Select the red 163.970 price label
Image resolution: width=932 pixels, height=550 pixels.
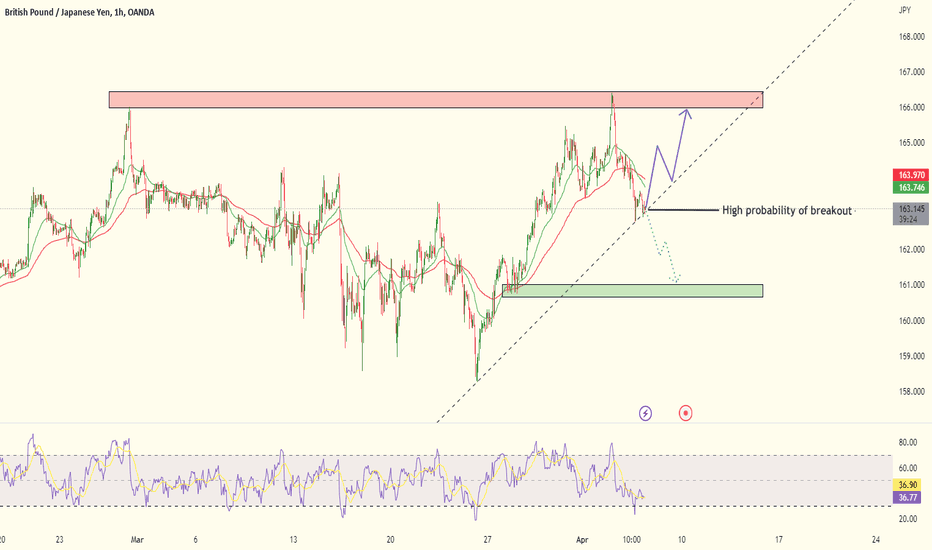click(911, 175)
